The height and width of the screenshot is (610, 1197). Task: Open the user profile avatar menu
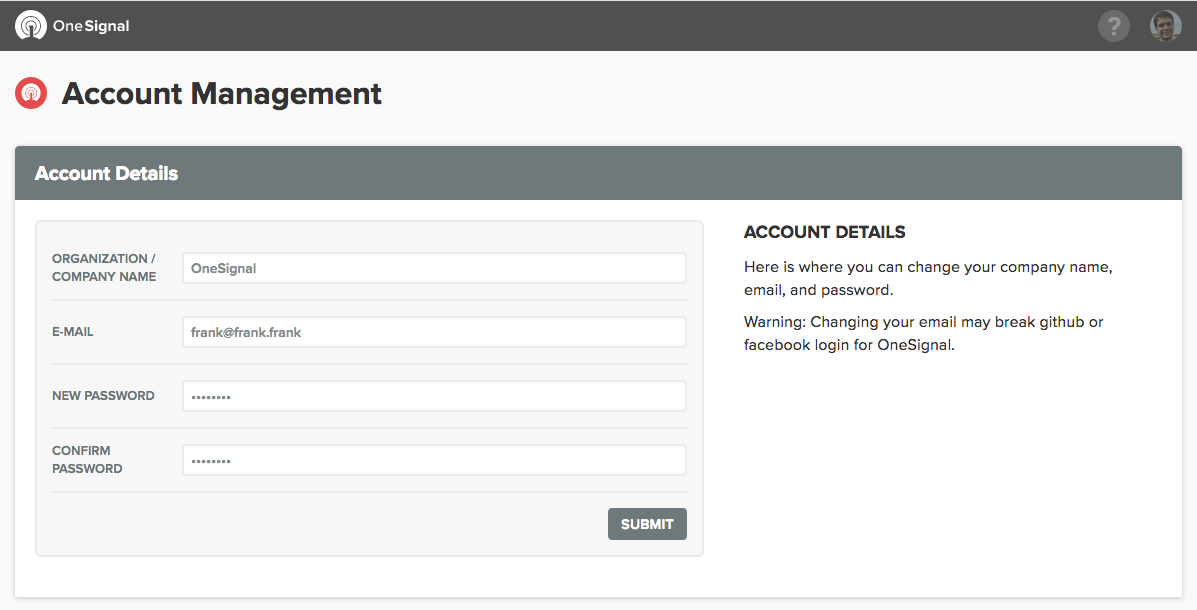(1166, 26)
